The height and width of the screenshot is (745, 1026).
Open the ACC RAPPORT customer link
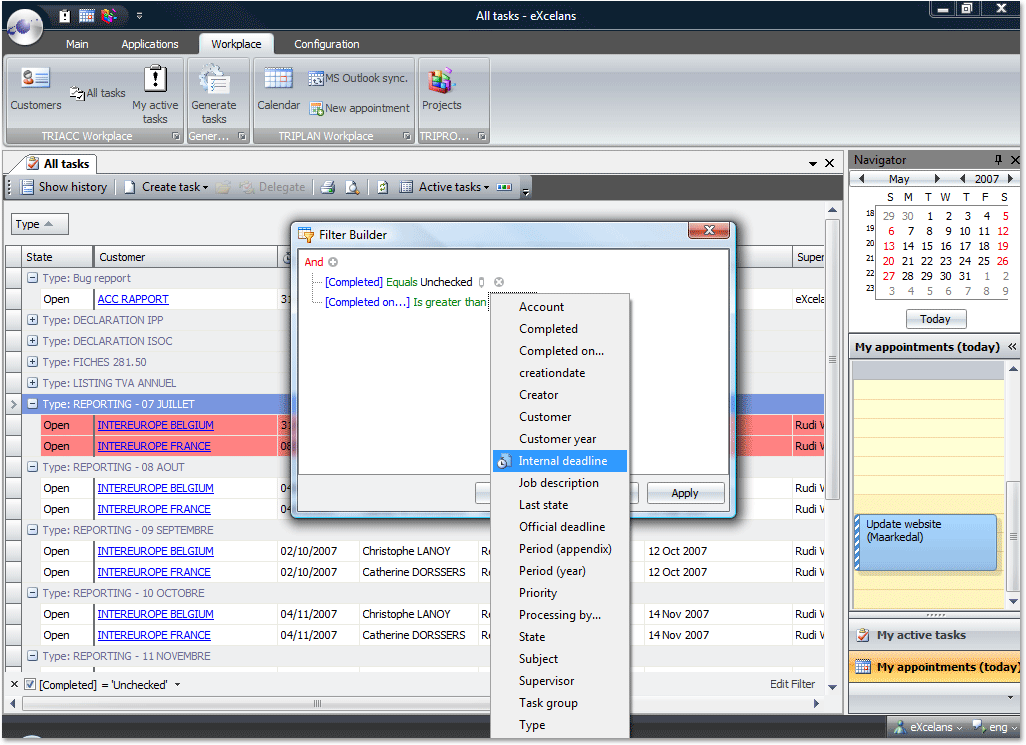[133, 299]
